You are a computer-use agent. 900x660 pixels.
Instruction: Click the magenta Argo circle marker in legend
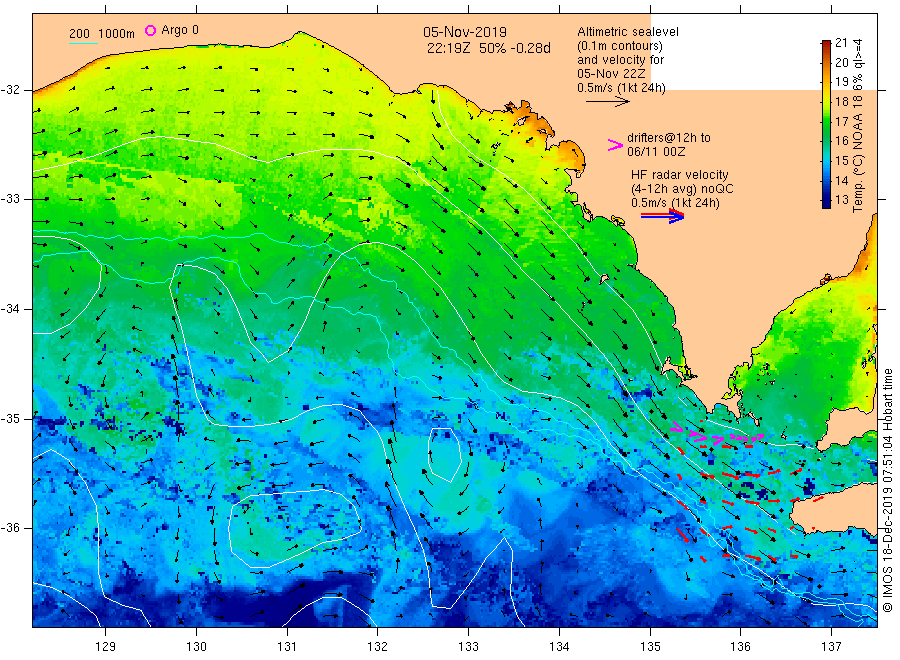150,30
